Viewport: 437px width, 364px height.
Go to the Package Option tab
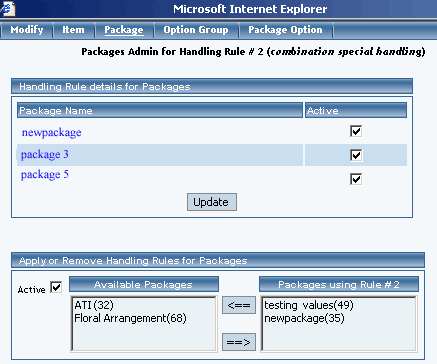(285, 30)
